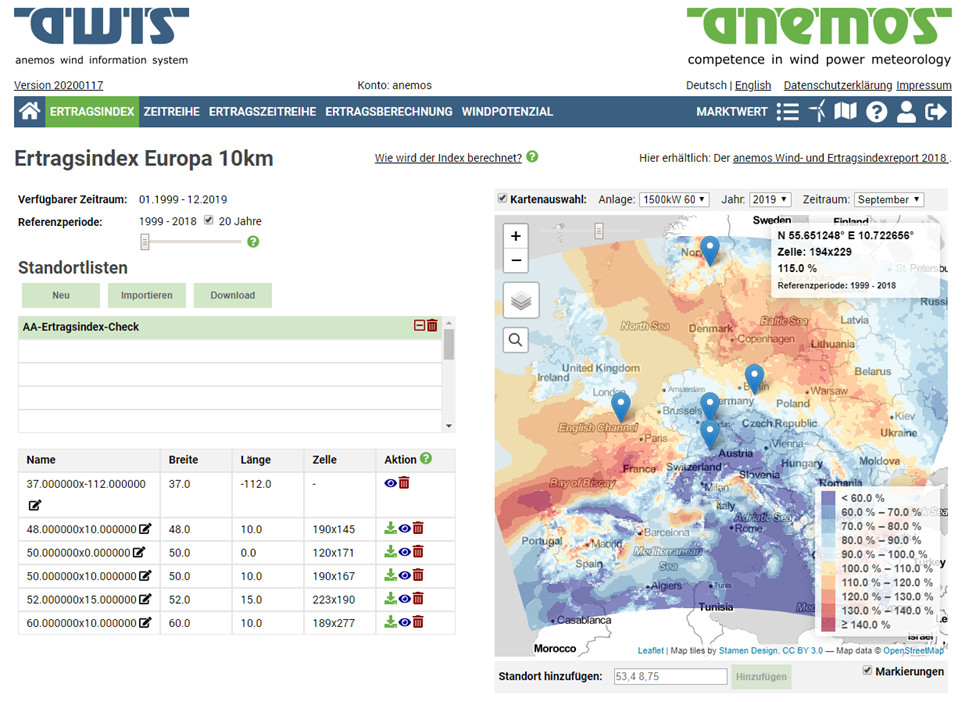The image size is (969, 702).
Task: Open the WINDPOTENZIAL tab
Action: point(507,112)
